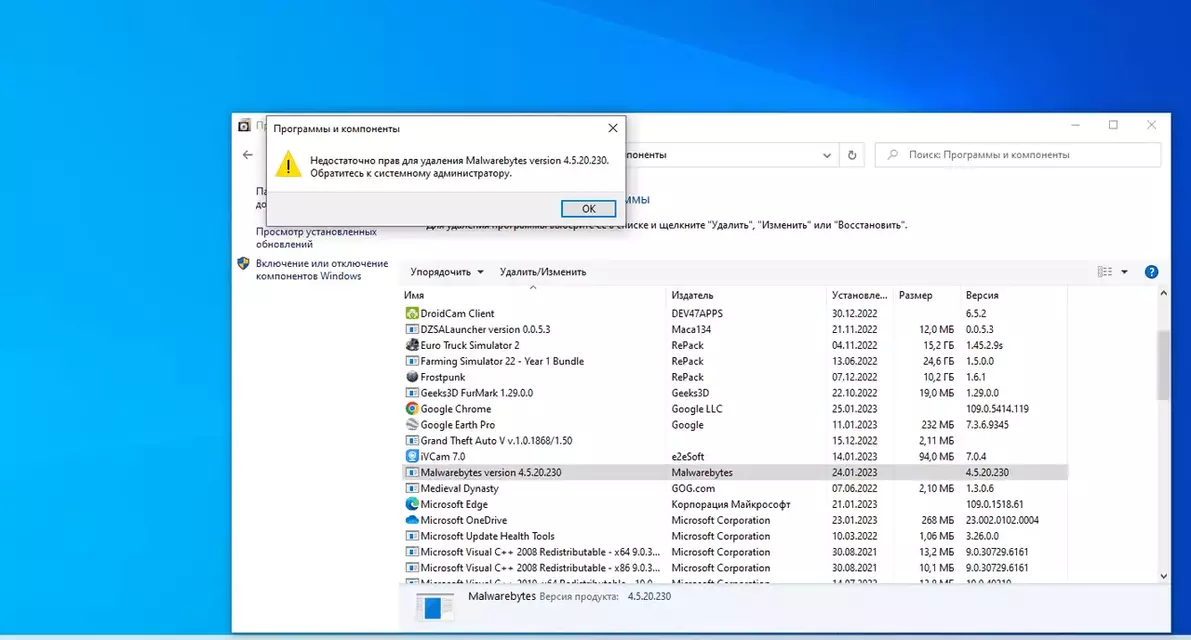Click the 30.12.2022 install date
The image size is (1191, 640).
854,313
